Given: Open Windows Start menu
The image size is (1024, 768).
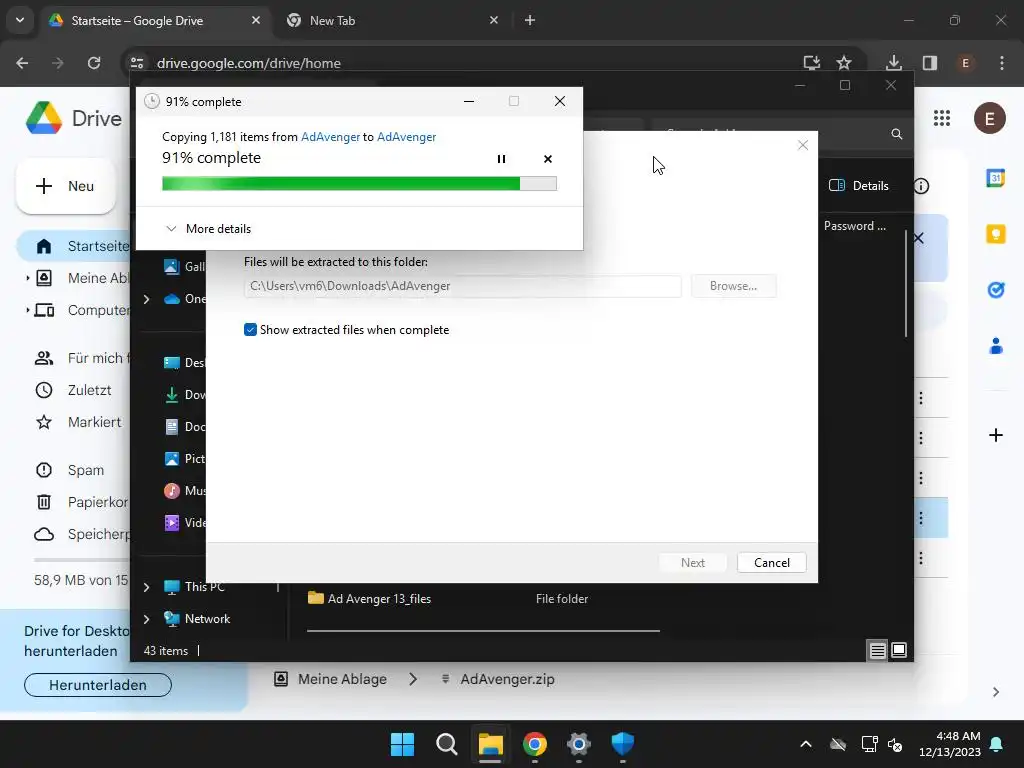Looking at the screenshot, I should coord(402,744).
